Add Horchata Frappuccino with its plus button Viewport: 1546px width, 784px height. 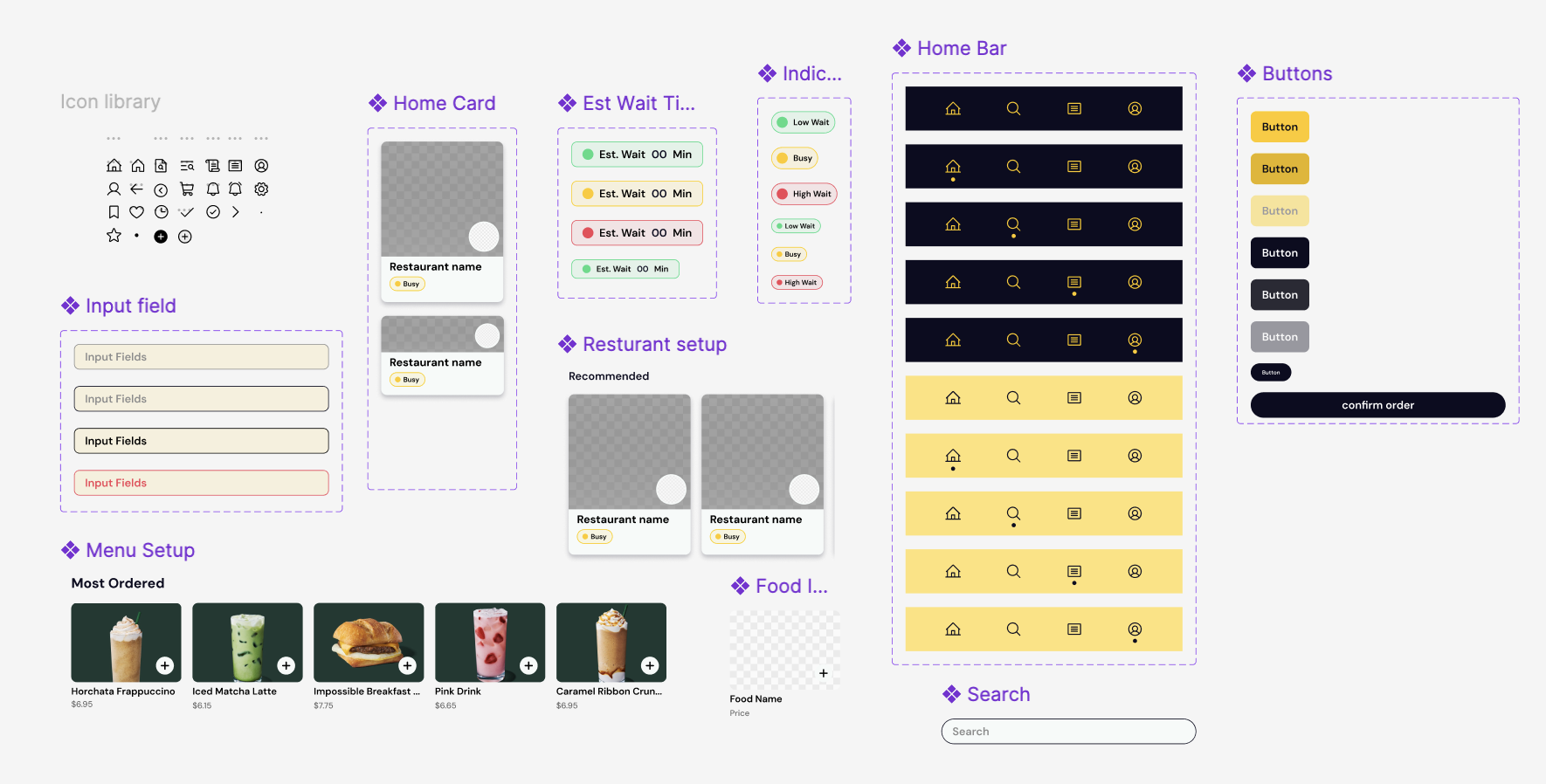(165, 665)
